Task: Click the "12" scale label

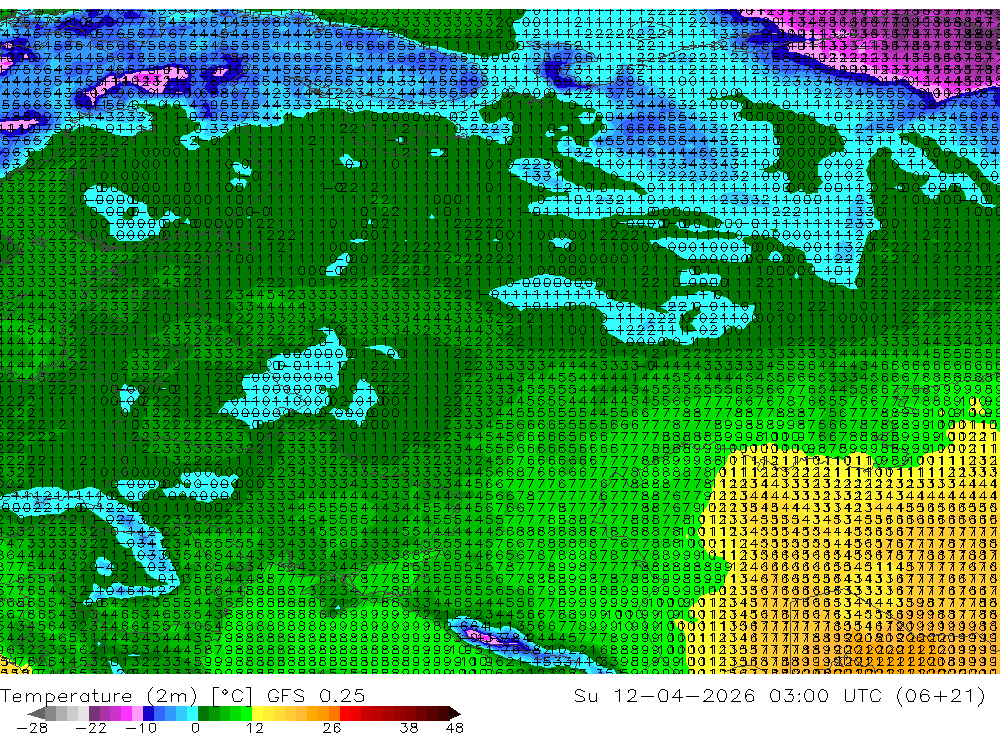Action: point(255,728)
